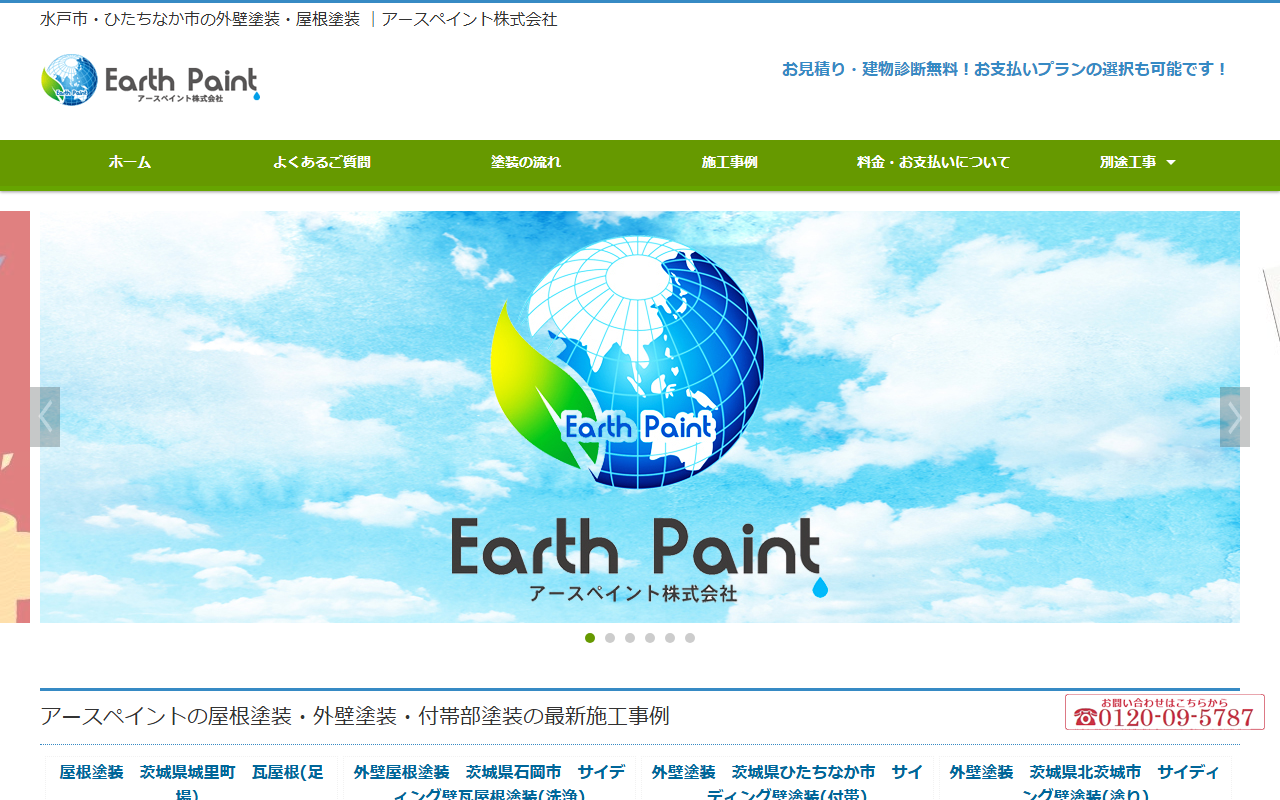This screenshot has height=800, width=1280.
Task: Click お見積り・建物診断無料 tagline text
Action: click(1004, 69)
